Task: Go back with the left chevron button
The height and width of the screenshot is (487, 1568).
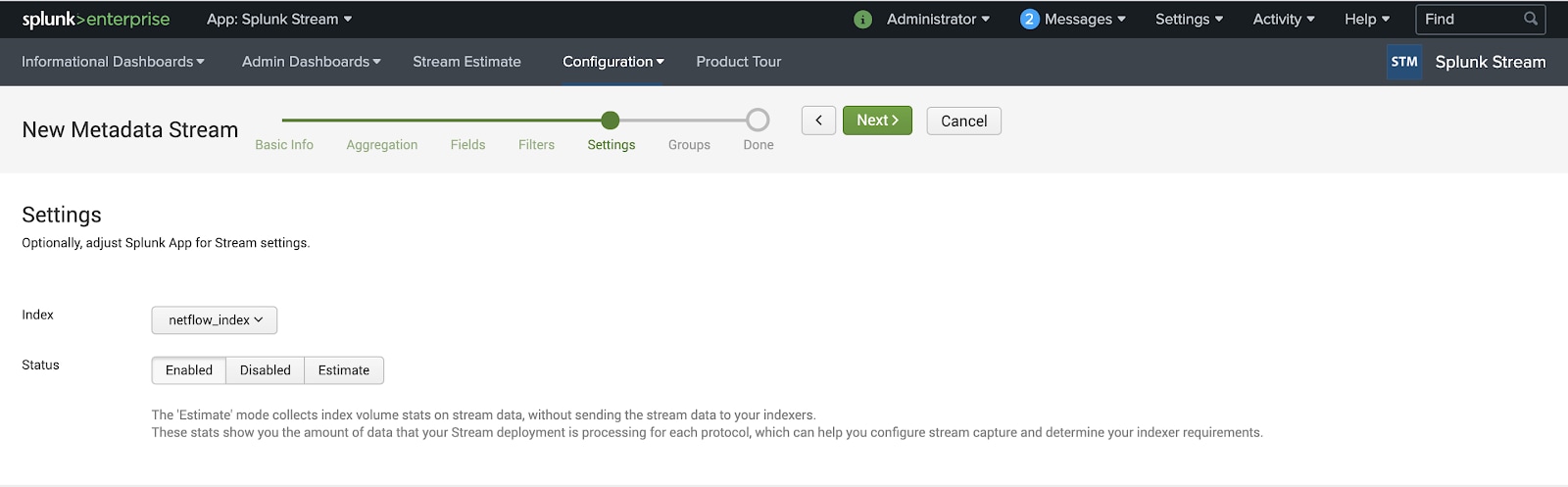Action: 818,121
